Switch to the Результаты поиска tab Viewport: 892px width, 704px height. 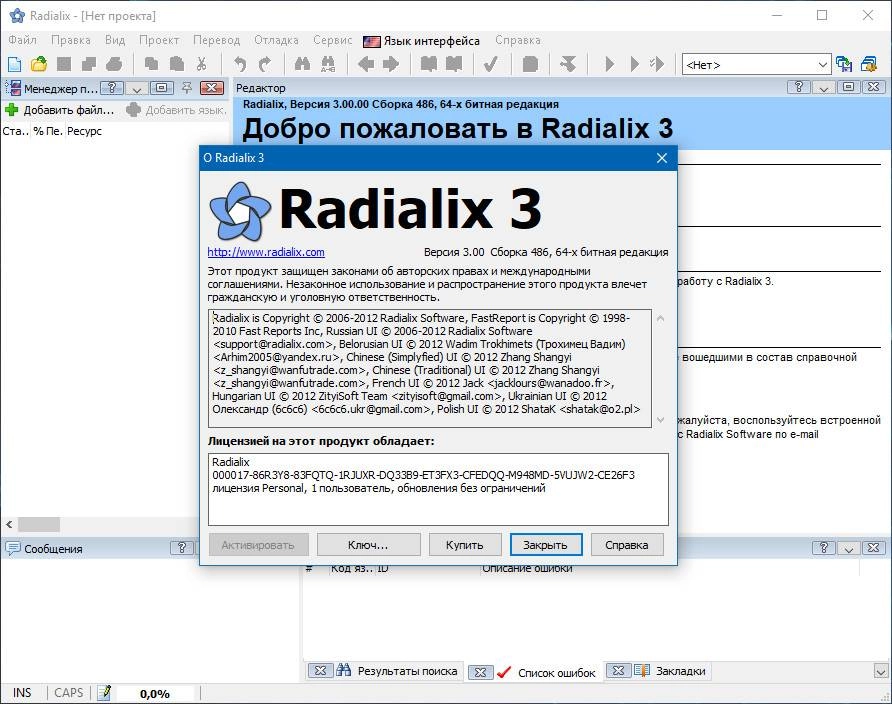pyautogui.click(x=407, y=671)
